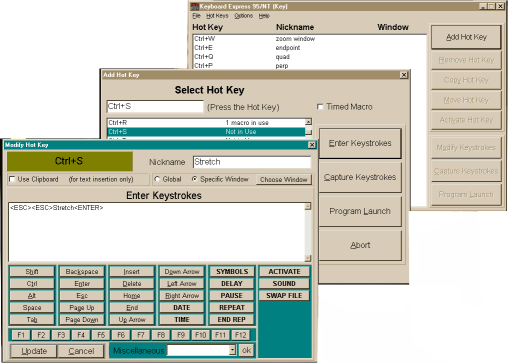Insert the Home key

[x=132, y=296]
